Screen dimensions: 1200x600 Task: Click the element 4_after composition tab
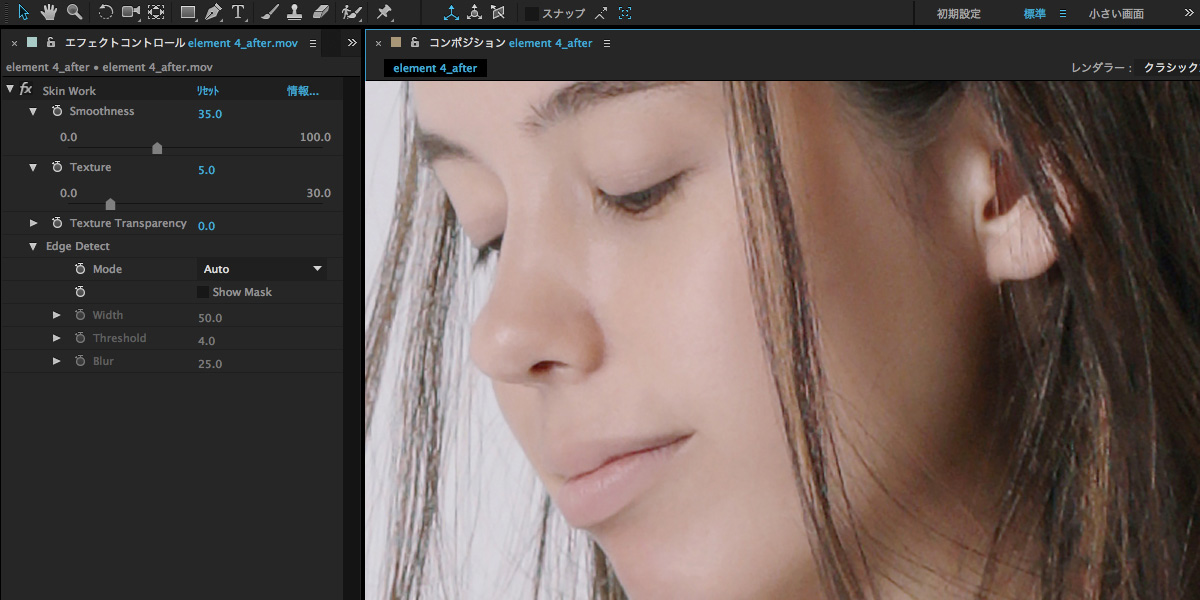tap(435, 68)
